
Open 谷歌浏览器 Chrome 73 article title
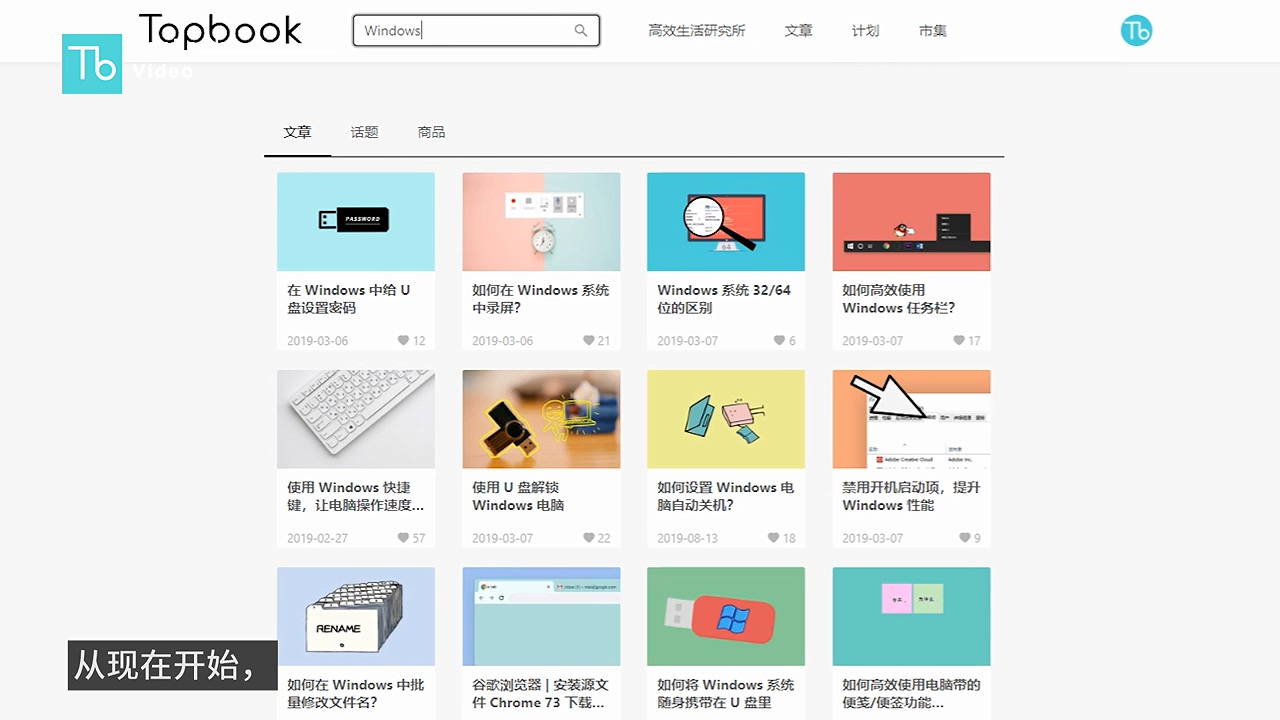(540, 693)
